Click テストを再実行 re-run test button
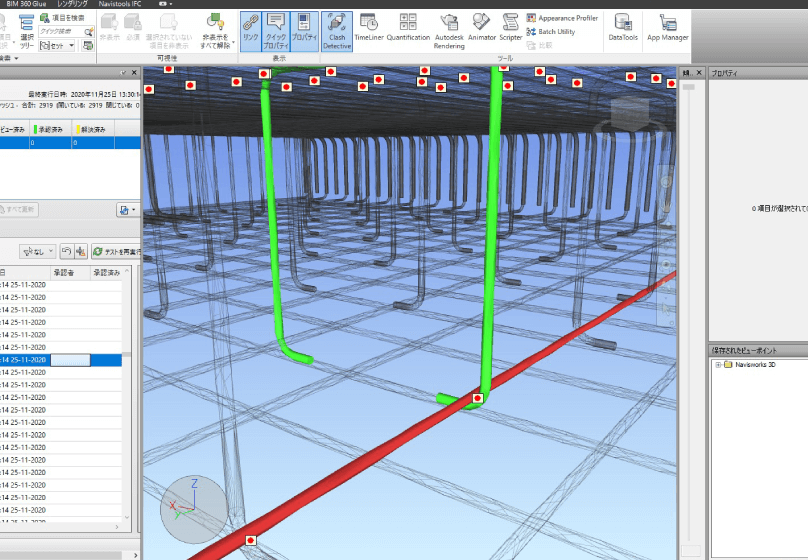This screenshot has width=808, height=560. [x=116, y=251]
